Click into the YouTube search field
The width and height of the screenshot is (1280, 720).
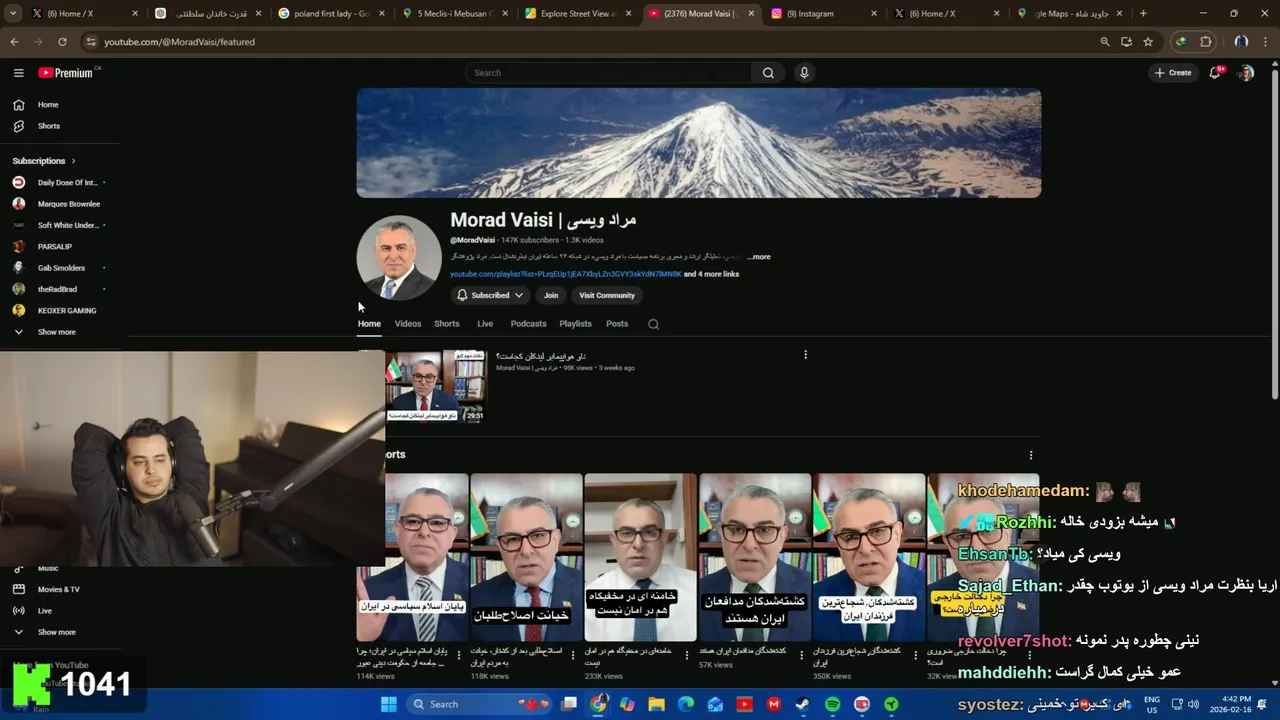tap(608, 73)
